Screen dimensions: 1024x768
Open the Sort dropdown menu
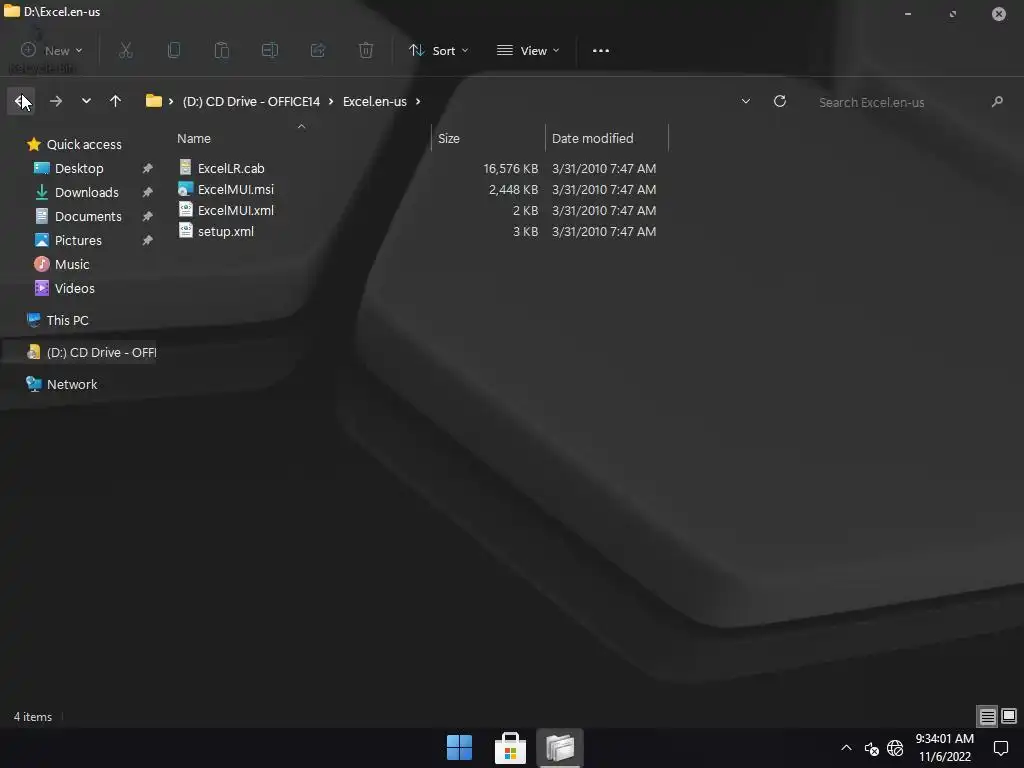tap(439, 50)
